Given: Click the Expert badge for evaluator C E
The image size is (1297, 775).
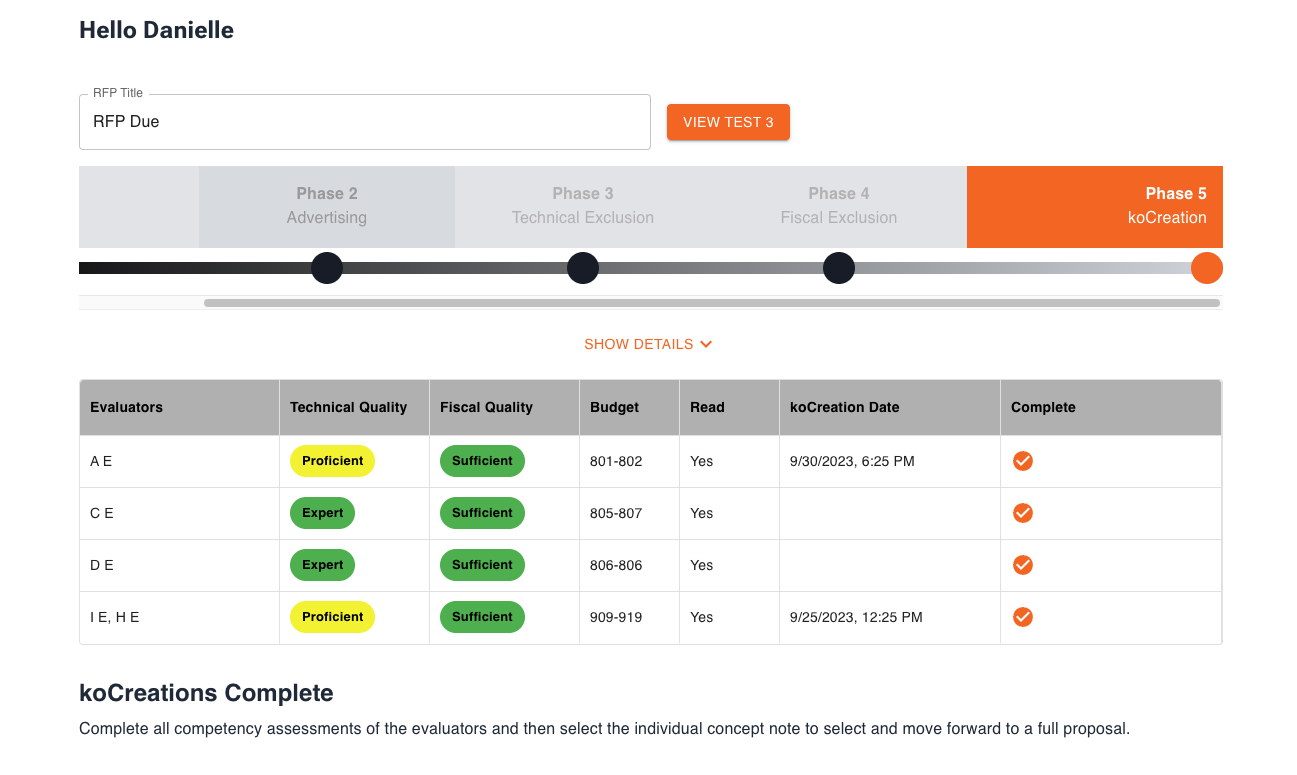Looking at the screenshot, I should coord(322,513).
